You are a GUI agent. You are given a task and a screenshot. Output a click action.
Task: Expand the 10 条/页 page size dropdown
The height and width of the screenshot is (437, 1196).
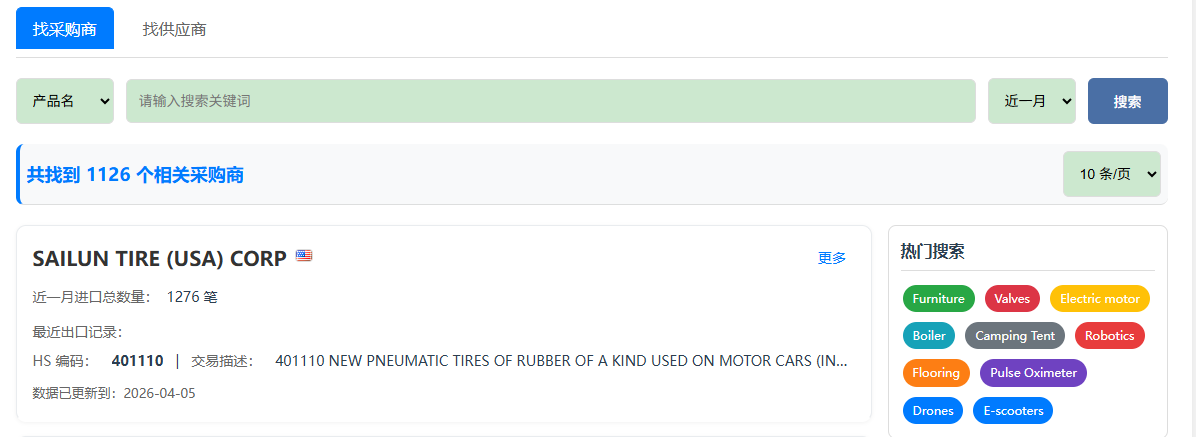pyautogui.click(x=1111, y=174)
